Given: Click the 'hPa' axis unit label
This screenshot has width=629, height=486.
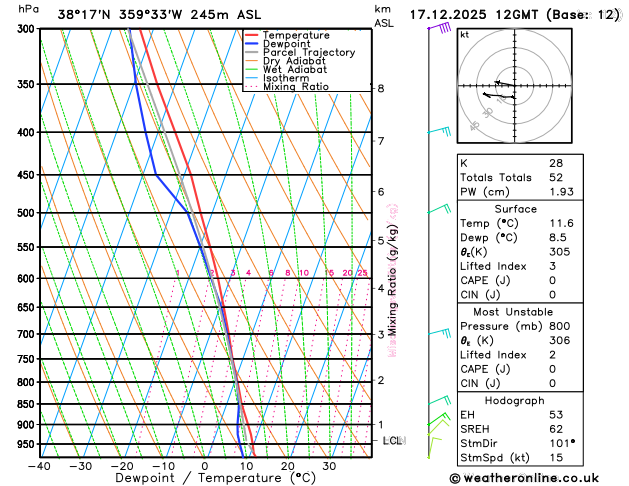Looking at the screenshot, I should click(x=28, y=9).
